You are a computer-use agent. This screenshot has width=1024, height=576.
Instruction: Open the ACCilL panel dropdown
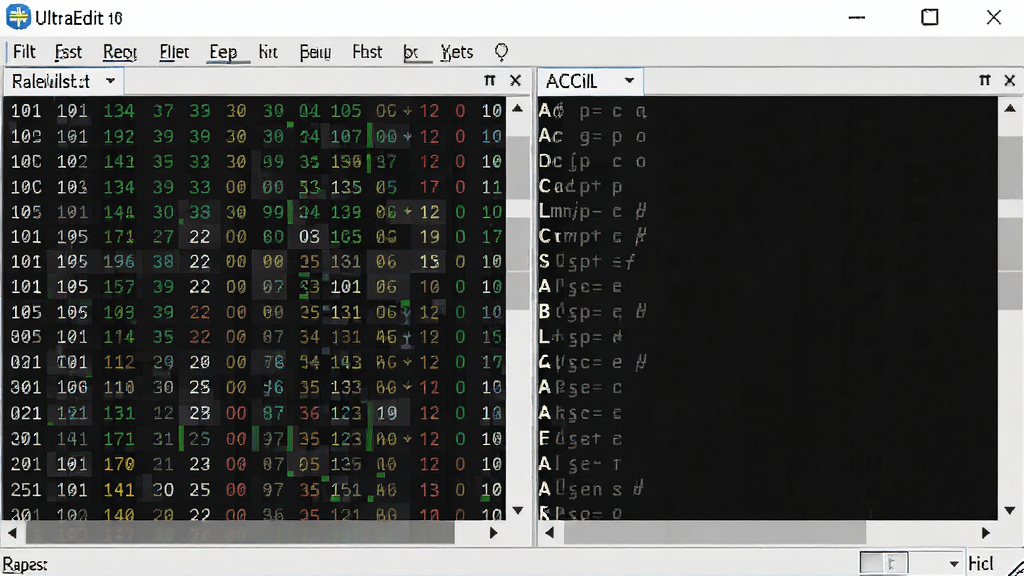629,81
